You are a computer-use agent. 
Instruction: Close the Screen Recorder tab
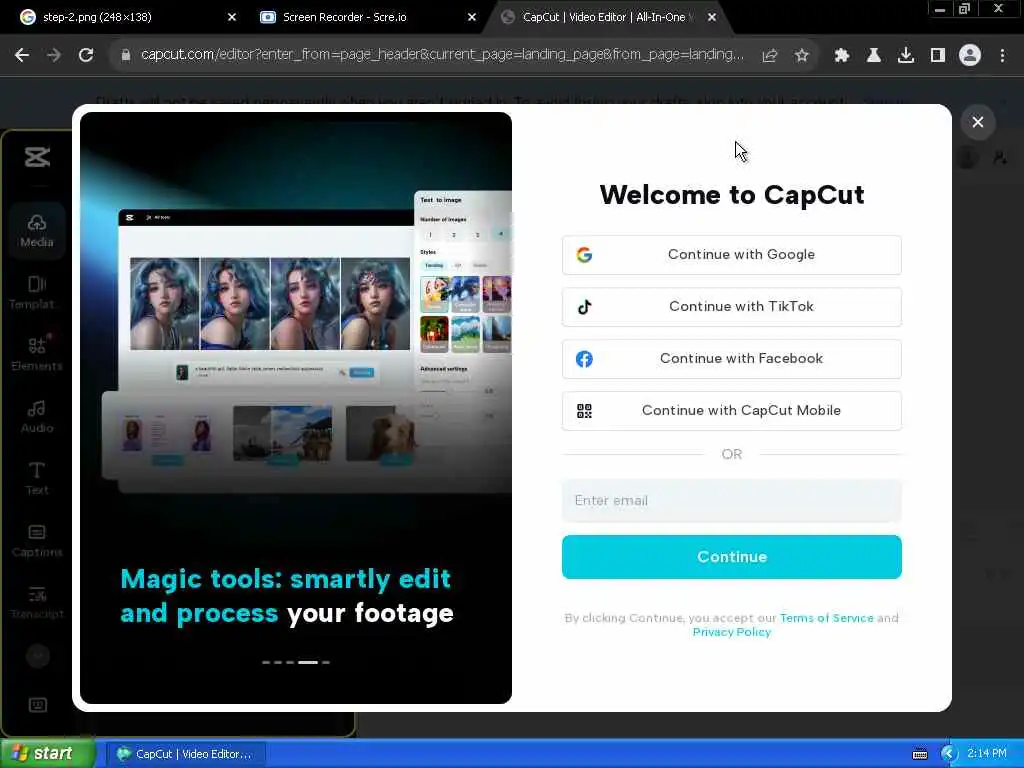tap(472, 18)
